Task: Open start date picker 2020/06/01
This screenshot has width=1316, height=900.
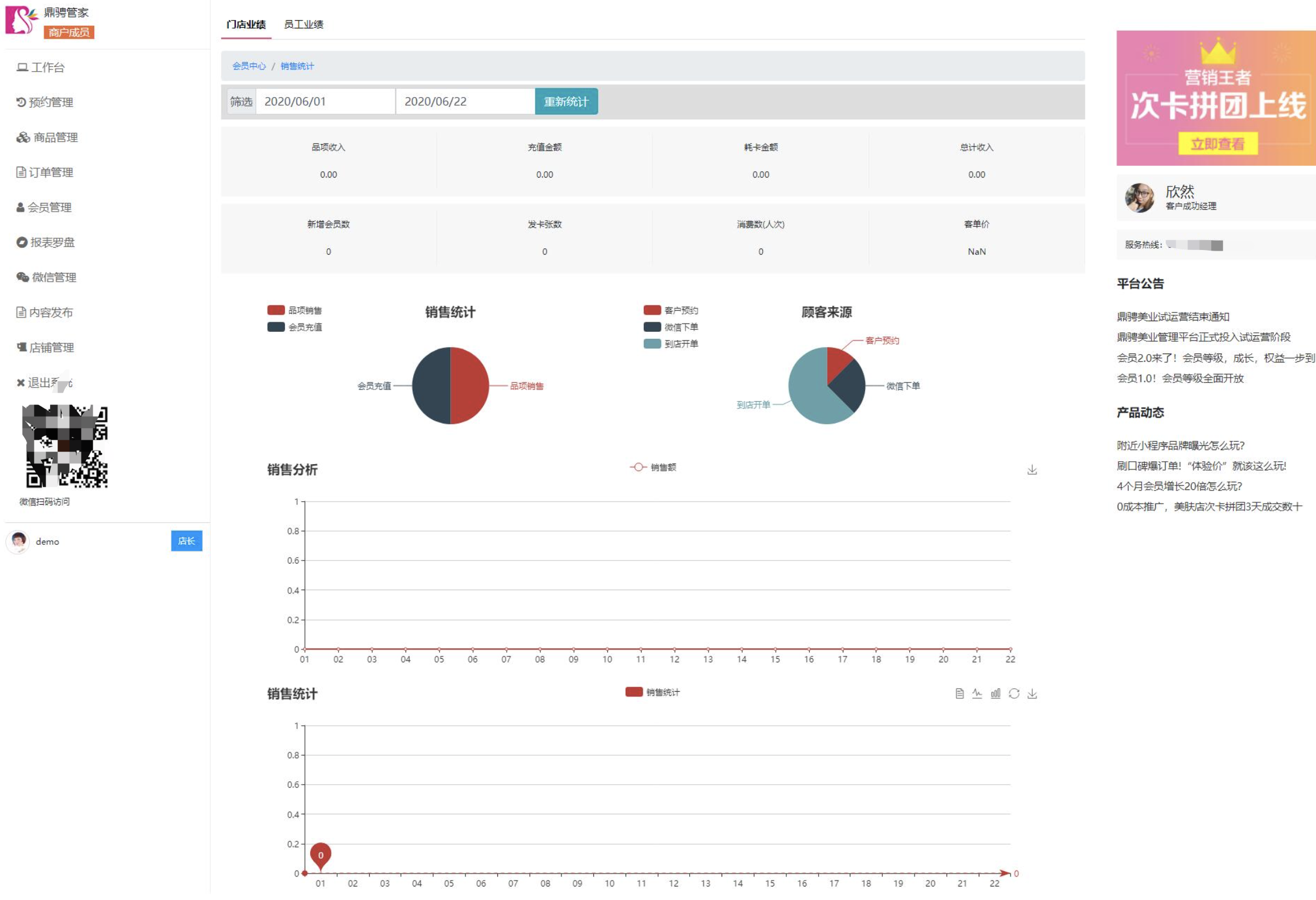Action: (x=325, y=101)
